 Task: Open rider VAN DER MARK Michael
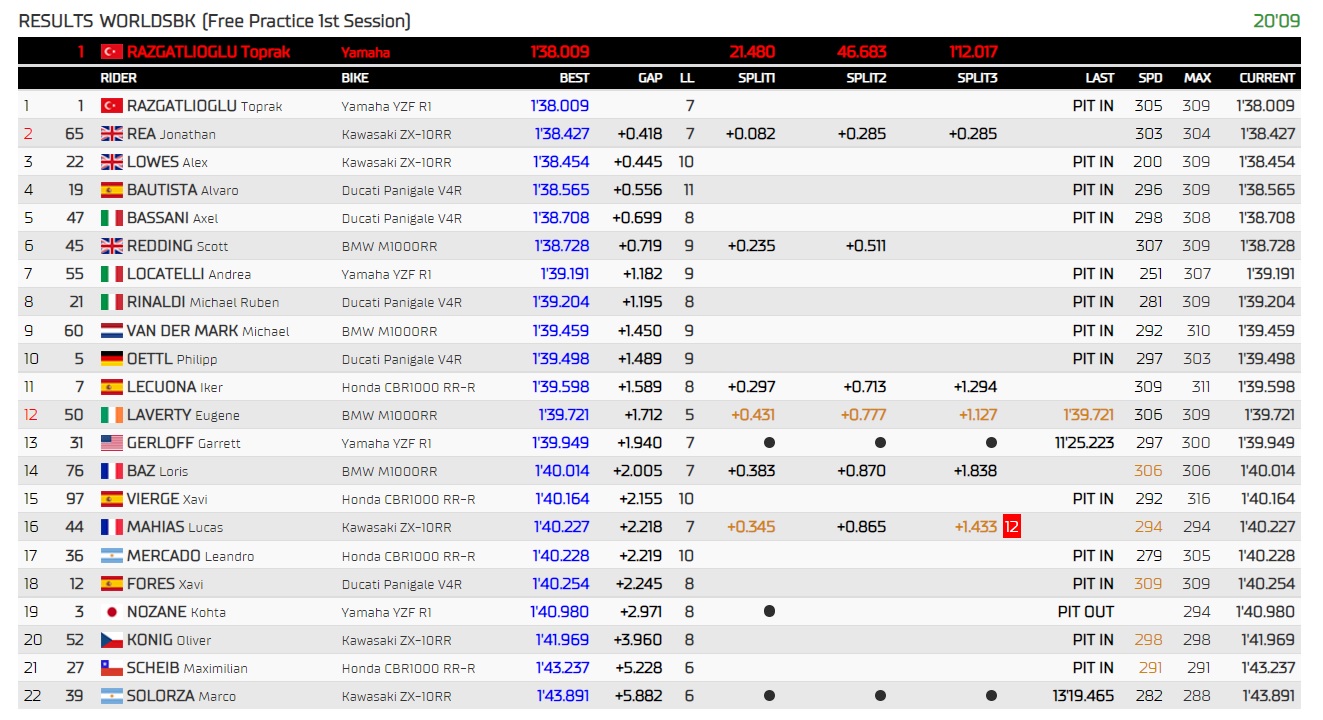tap(208, 330)
